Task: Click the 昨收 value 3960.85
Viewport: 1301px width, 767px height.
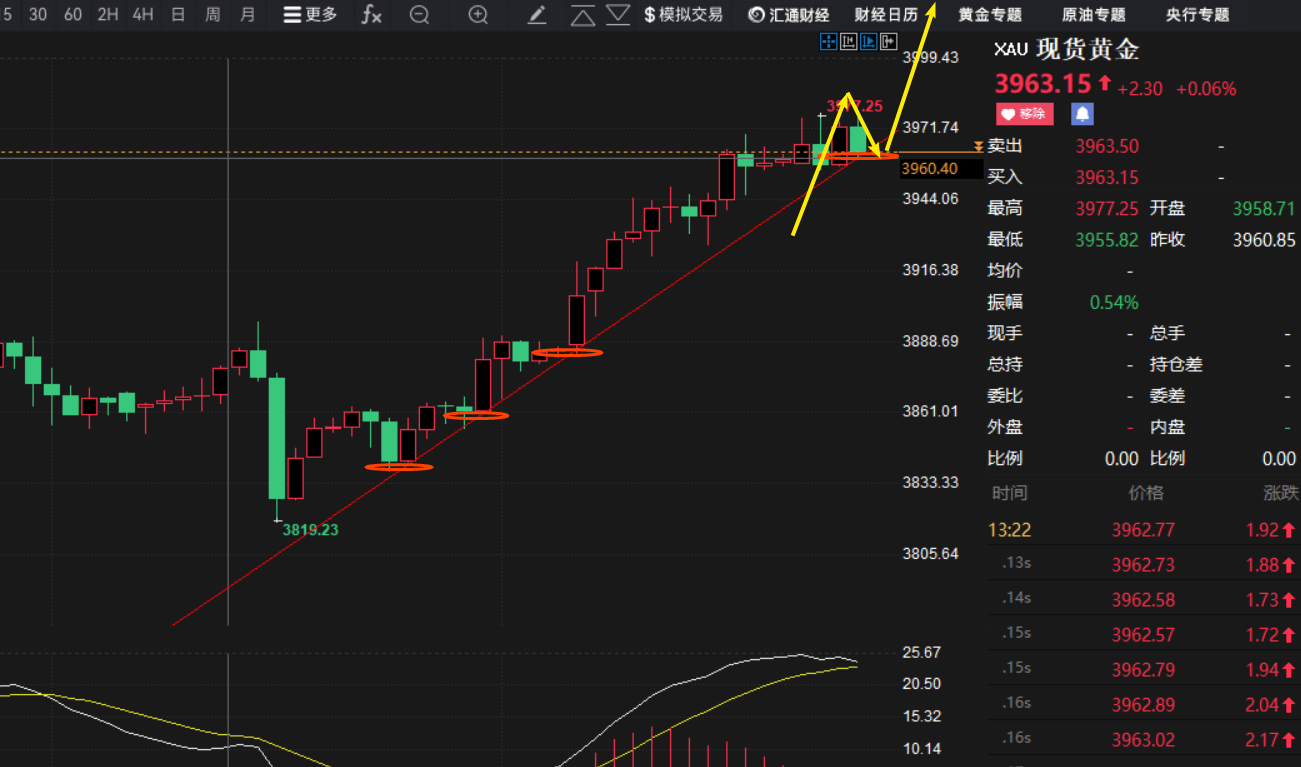Action: tap(1264, 240)
